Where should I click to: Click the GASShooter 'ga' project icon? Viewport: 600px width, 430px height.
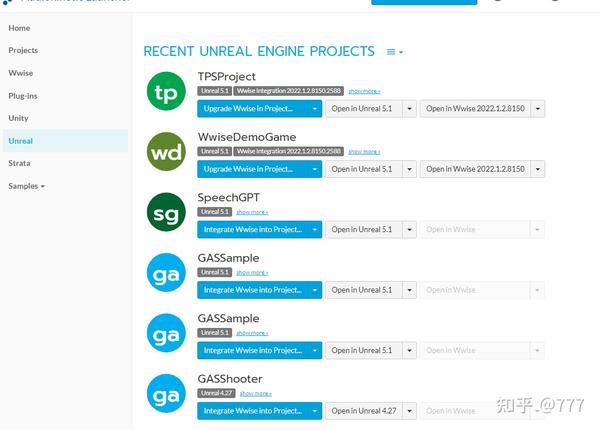[166, 393]
